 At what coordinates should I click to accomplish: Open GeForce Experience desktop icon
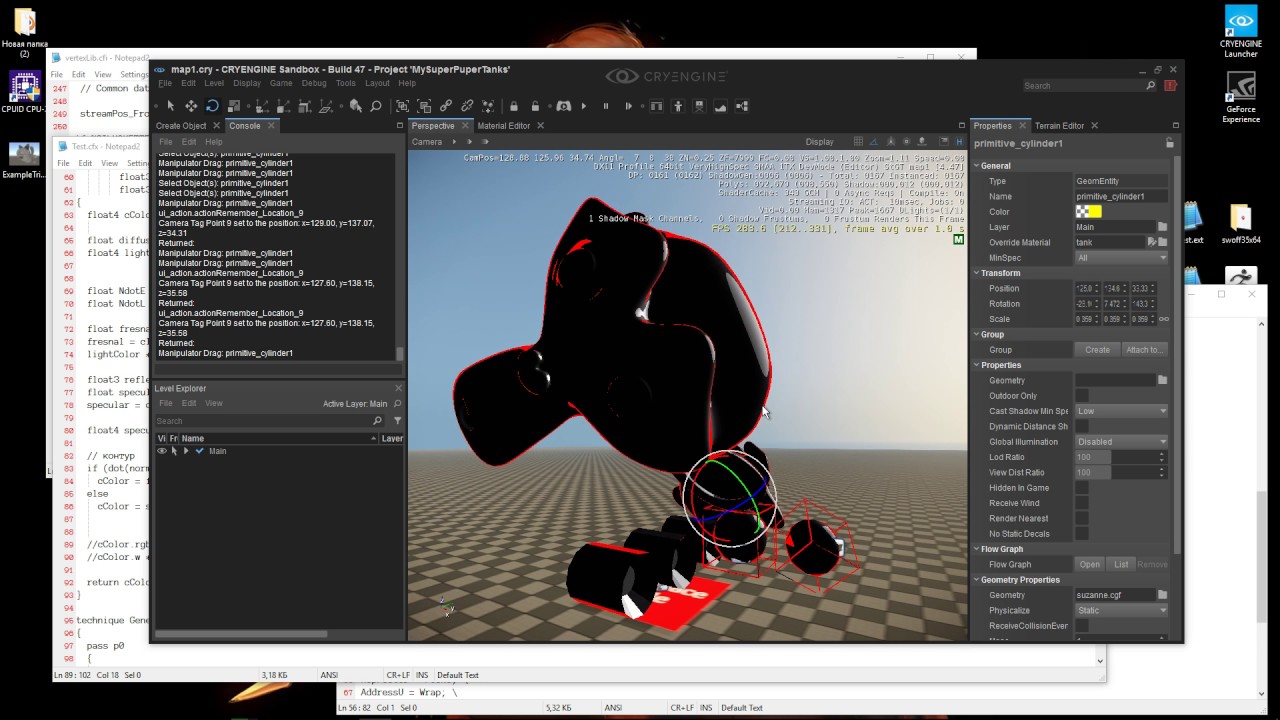coord(1241,98)
